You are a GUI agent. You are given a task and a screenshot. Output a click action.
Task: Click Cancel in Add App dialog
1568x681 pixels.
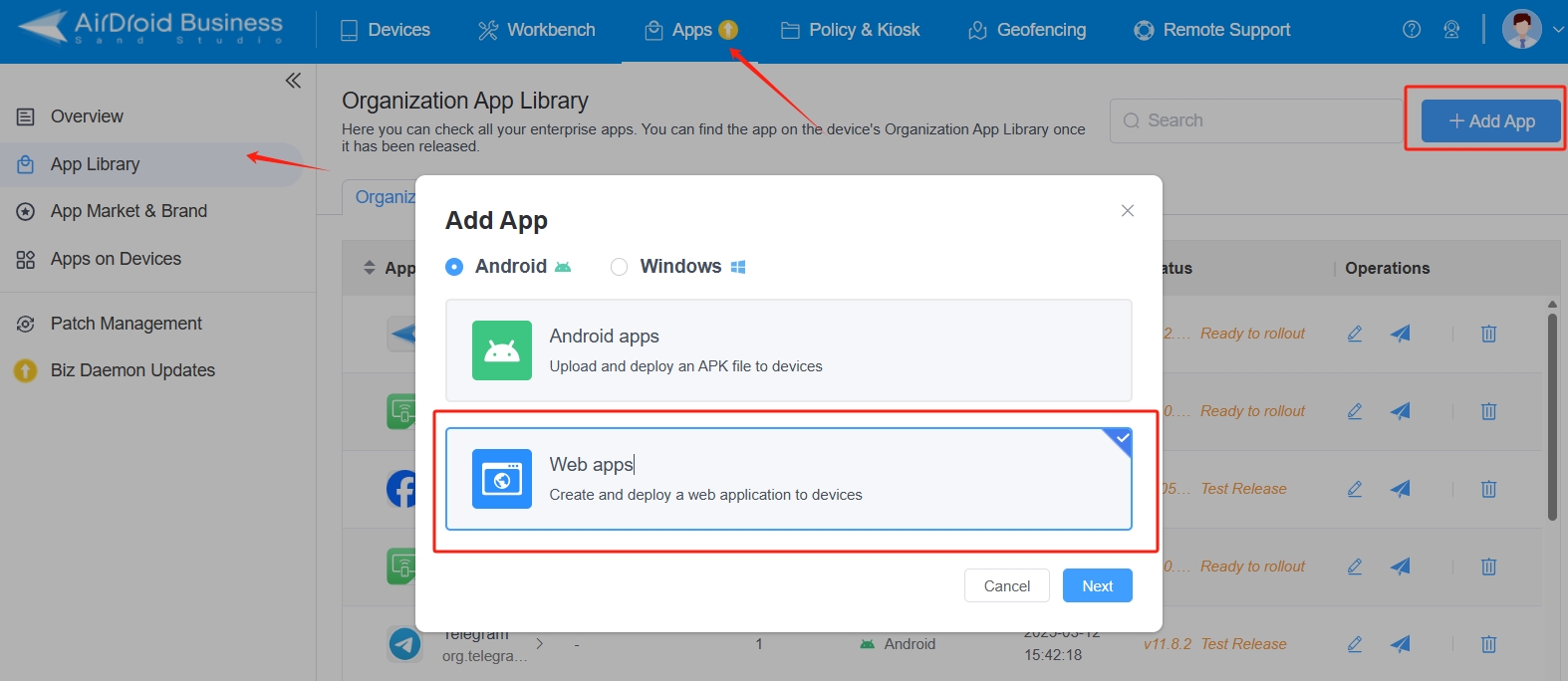1007,585
